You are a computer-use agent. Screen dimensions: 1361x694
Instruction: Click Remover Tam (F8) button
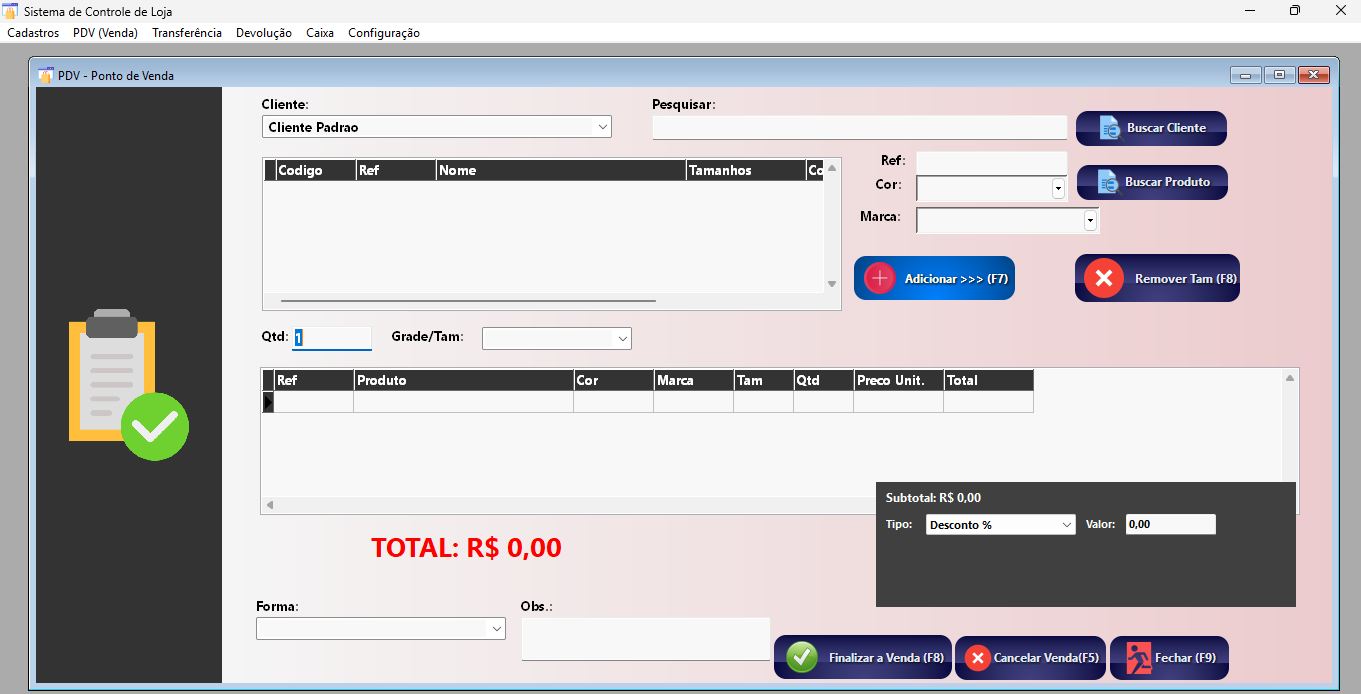click(1157, 278)
